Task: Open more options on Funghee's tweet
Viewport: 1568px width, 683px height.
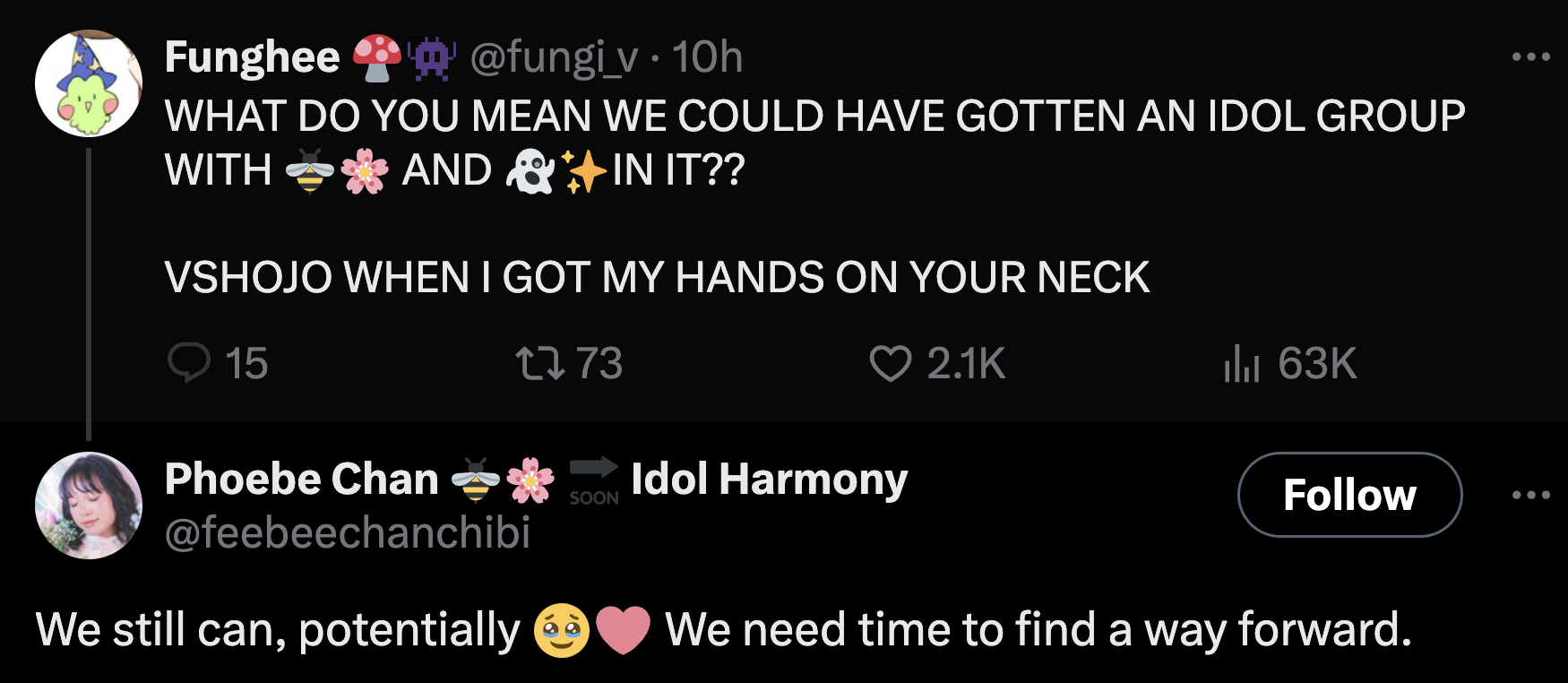Action: (1530, 56)
